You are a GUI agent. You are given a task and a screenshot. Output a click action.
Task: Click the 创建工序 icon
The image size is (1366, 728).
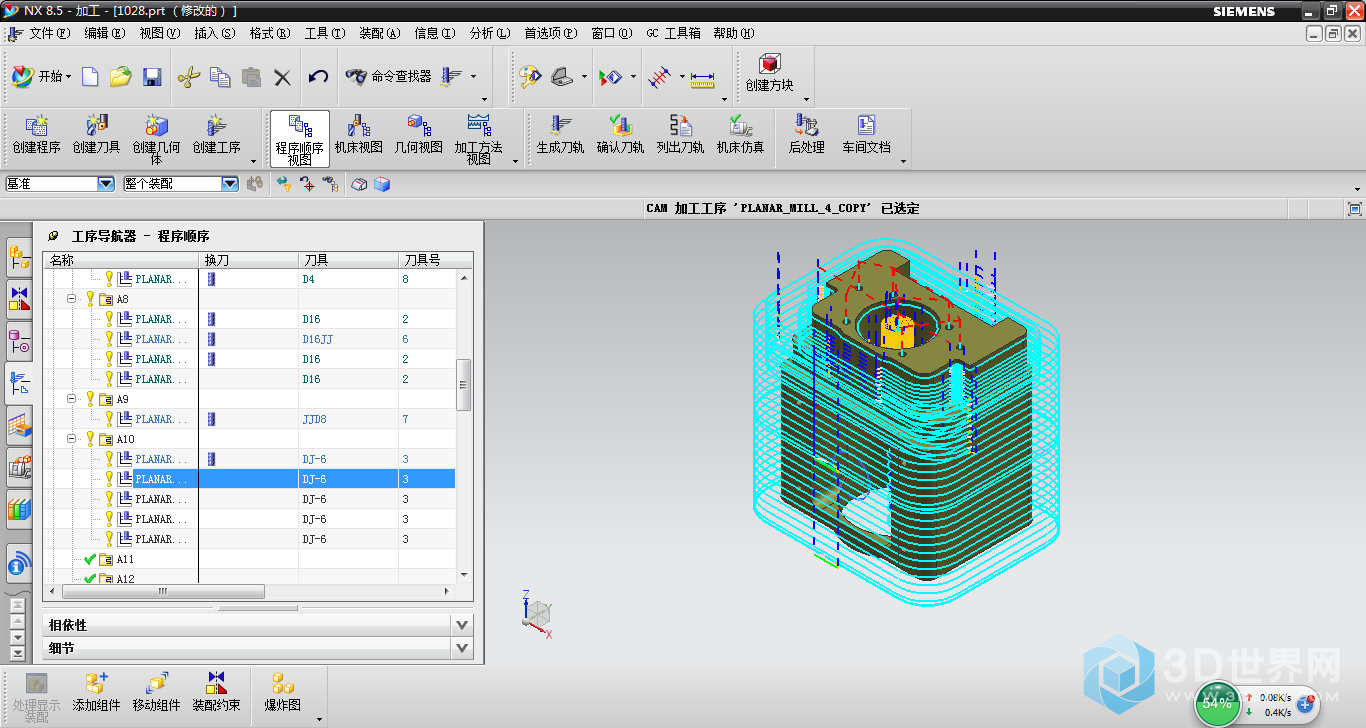(x=217, y=136)
